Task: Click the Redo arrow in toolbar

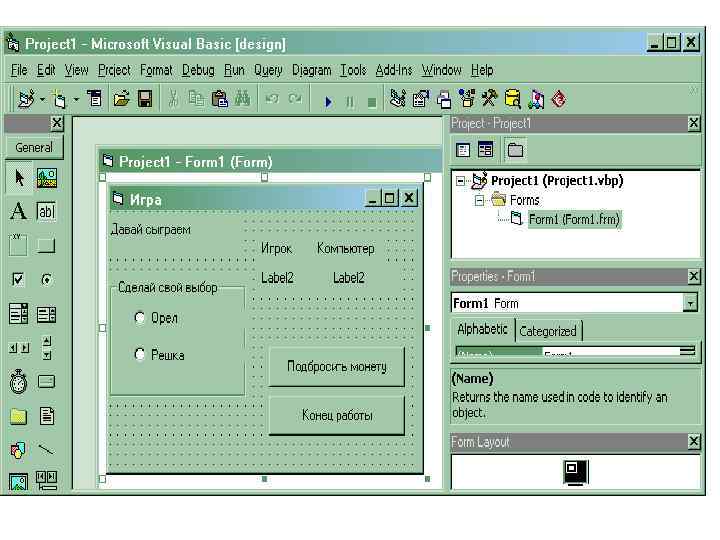Action: pyautogui.click(x=295, y=99)
